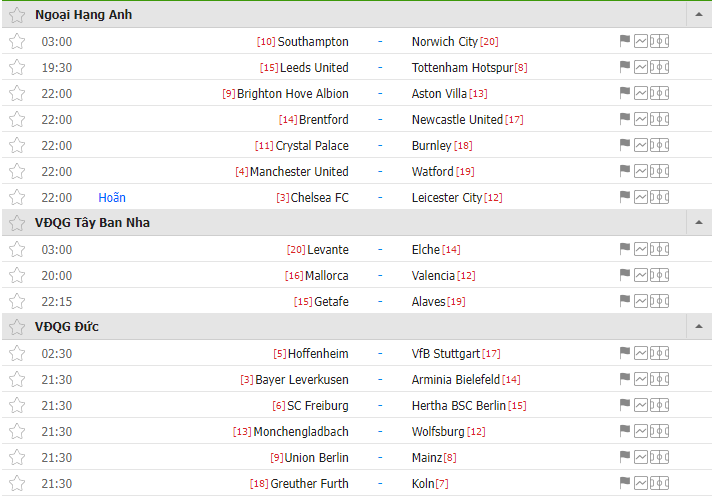Image resolution: width=713 pixels, height=496 pixels.
Task: Collapse the VĐQG Đức section
Action: click(x=699, y=326)
